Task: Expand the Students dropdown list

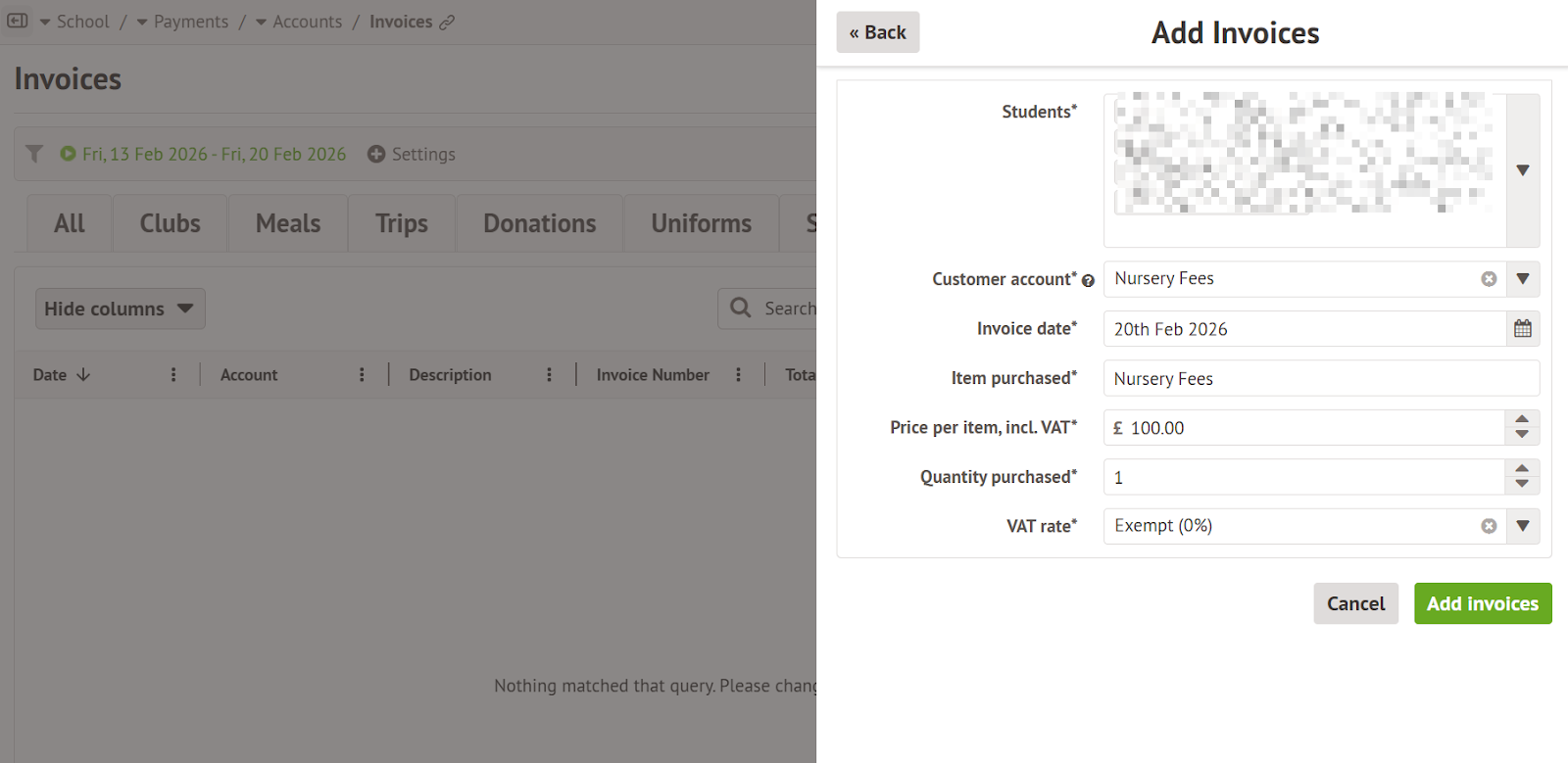Action: click(1522, 170)
